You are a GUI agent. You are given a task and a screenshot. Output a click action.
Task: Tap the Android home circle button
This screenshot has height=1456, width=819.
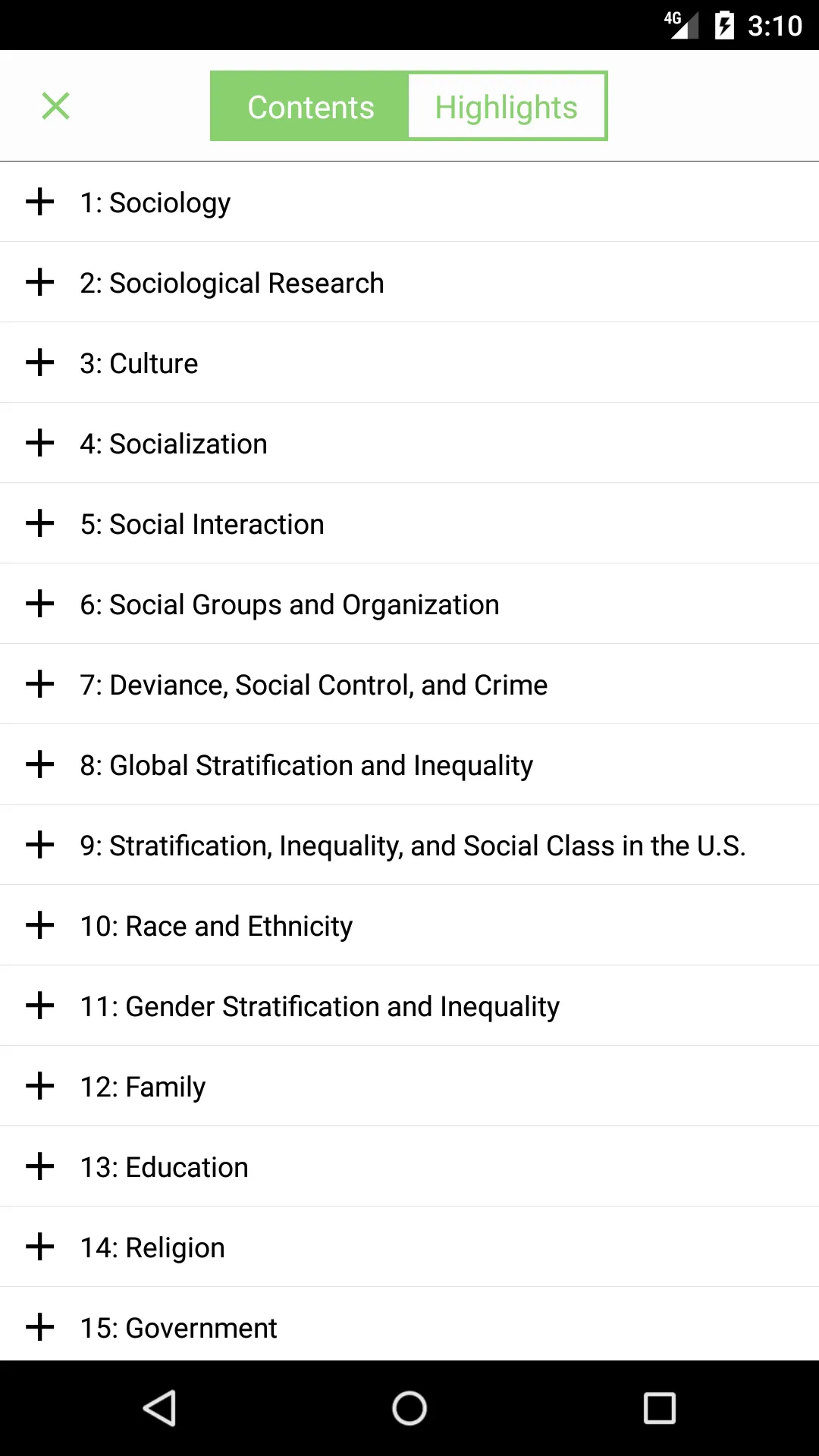[409, 1408]
